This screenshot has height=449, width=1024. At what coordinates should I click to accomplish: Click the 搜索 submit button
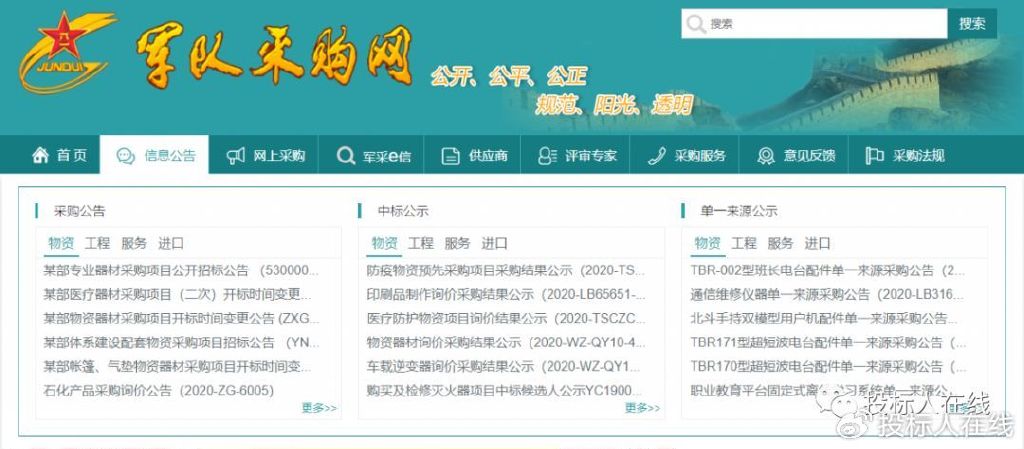coord(972,24)
